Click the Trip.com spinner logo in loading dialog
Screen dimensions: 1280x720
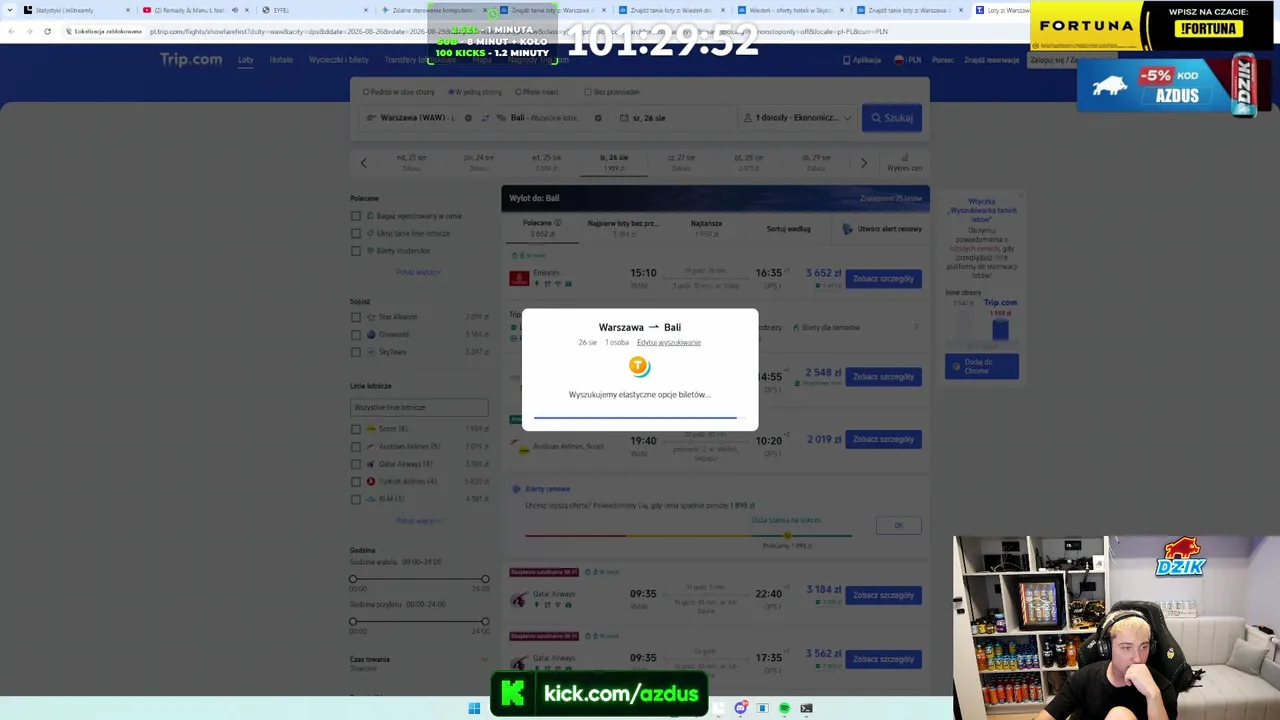click(x=639, y=366)
